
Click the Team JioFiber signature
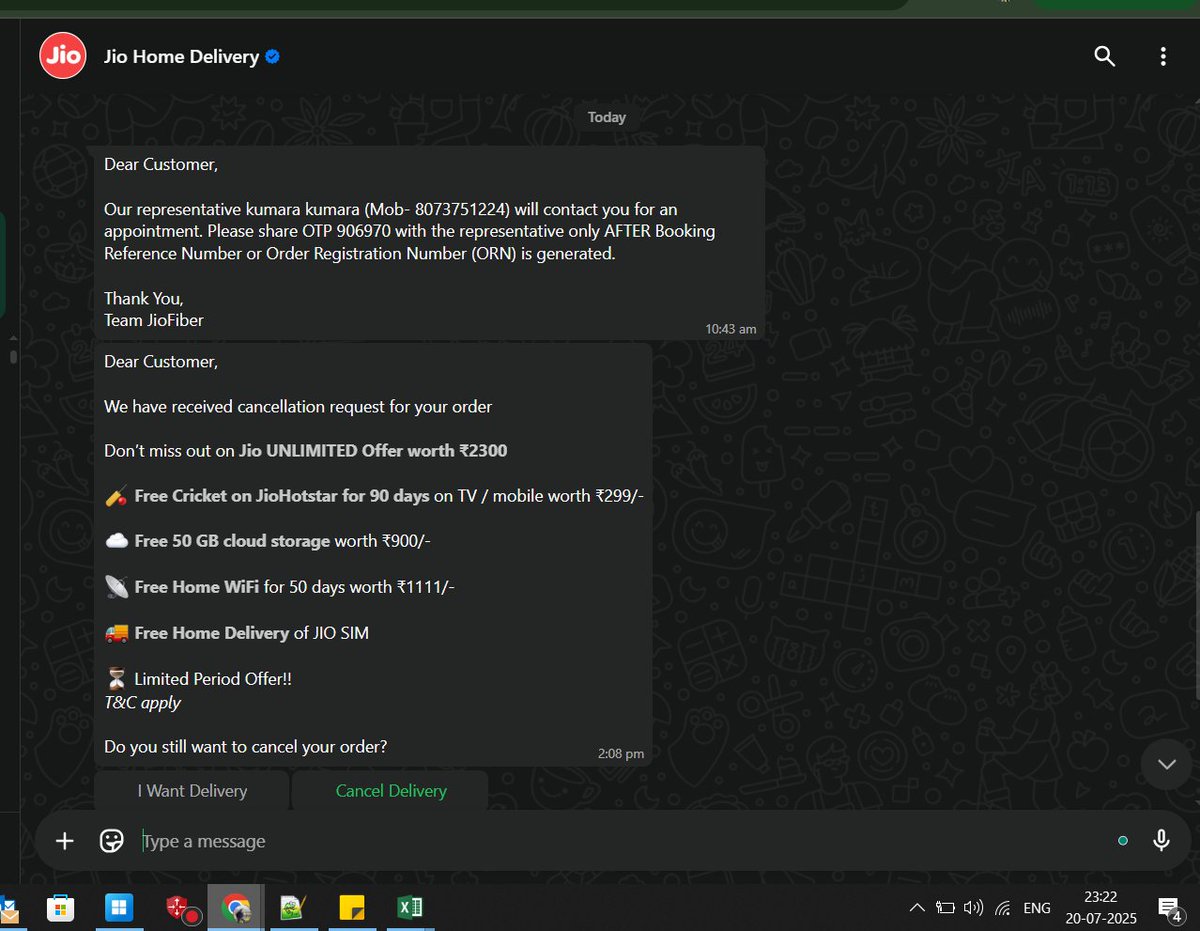154,320
